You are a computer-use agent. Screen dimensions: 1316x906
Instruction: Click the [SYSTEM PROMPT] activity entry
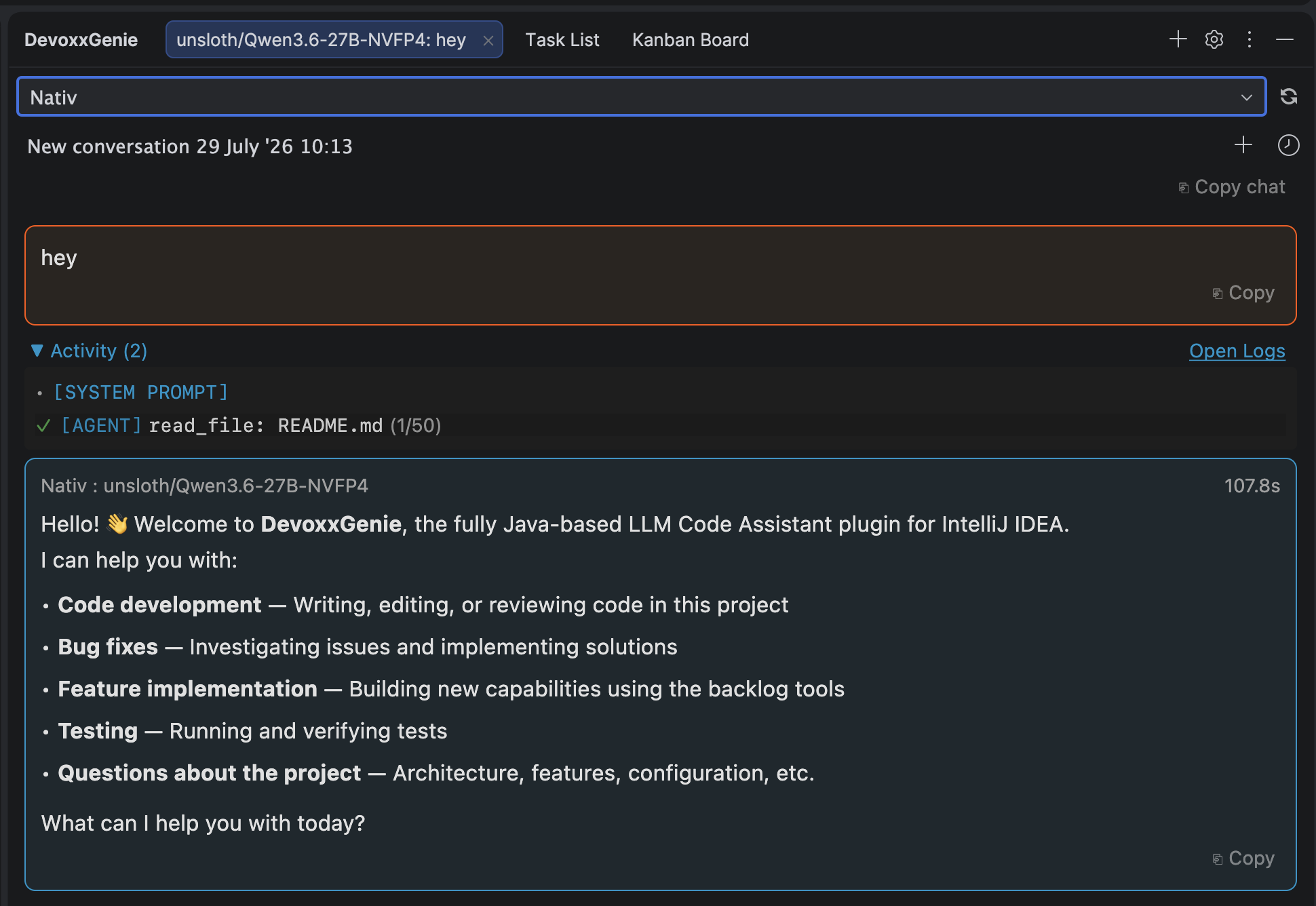(140, 392)
